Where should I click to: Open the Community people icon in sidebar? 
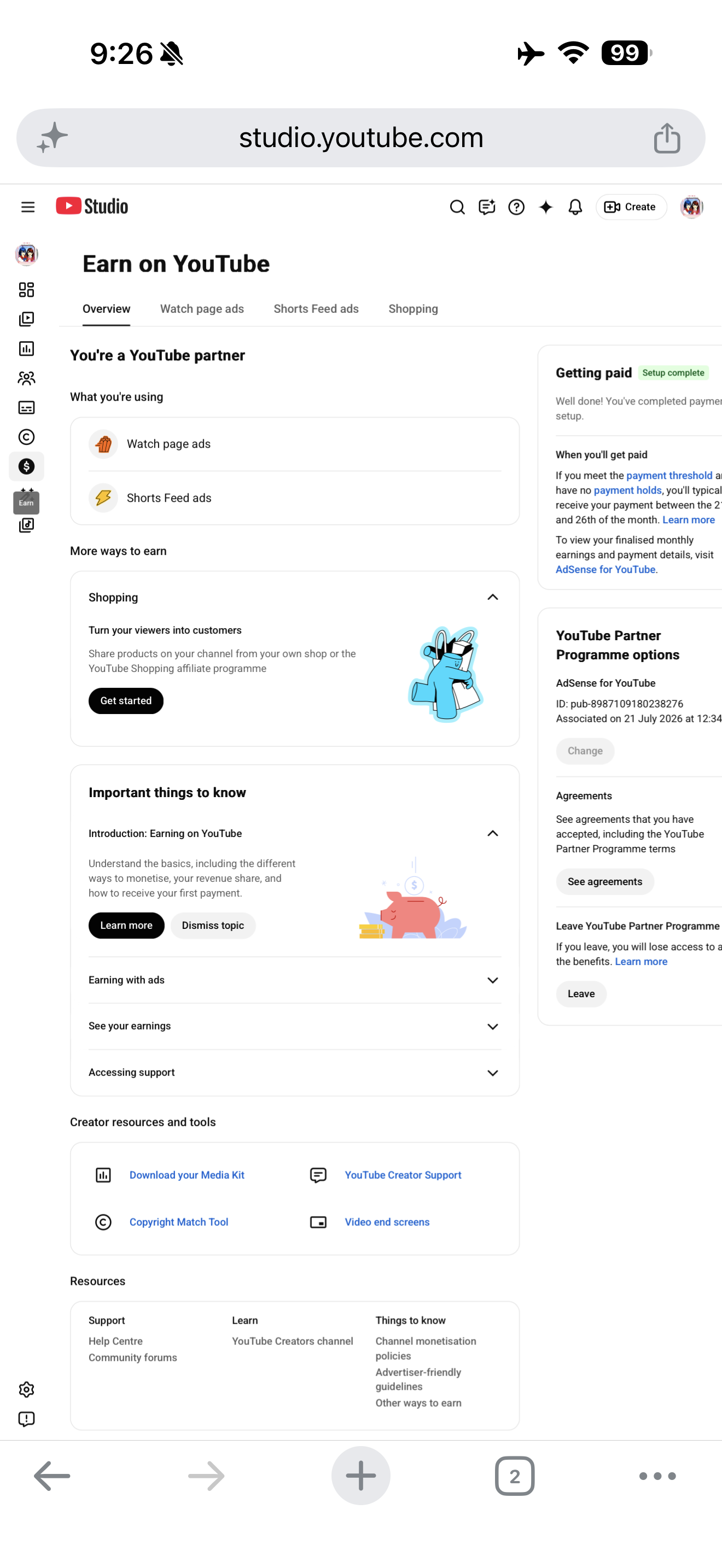click(x=26, y=378)
